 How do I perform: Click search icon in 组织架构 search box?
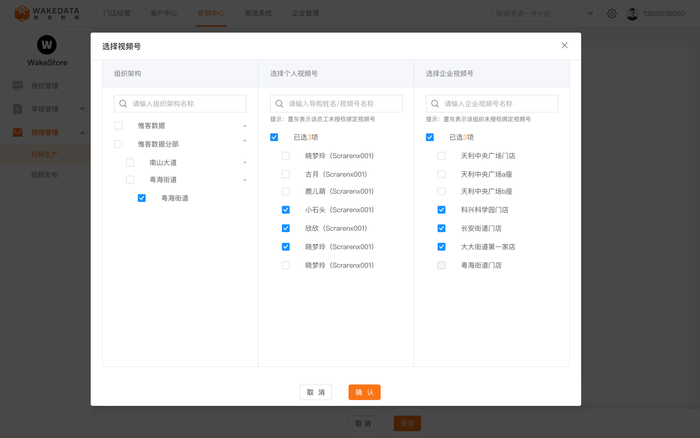[x=123, y=103]
